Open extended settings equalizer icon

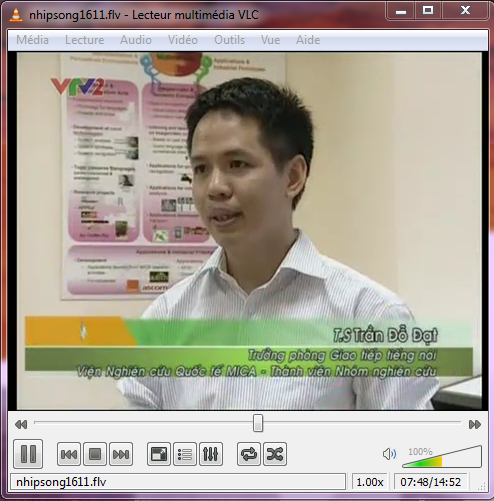coord(211,454)
